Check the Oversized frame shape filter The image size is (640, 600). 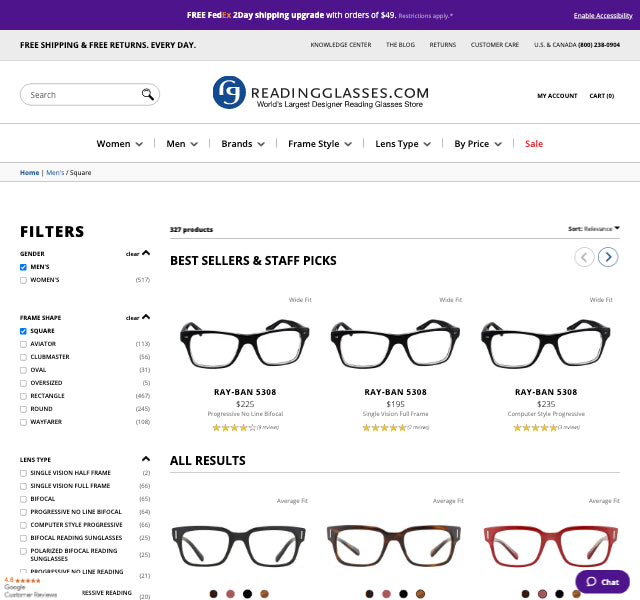(23, 383)
